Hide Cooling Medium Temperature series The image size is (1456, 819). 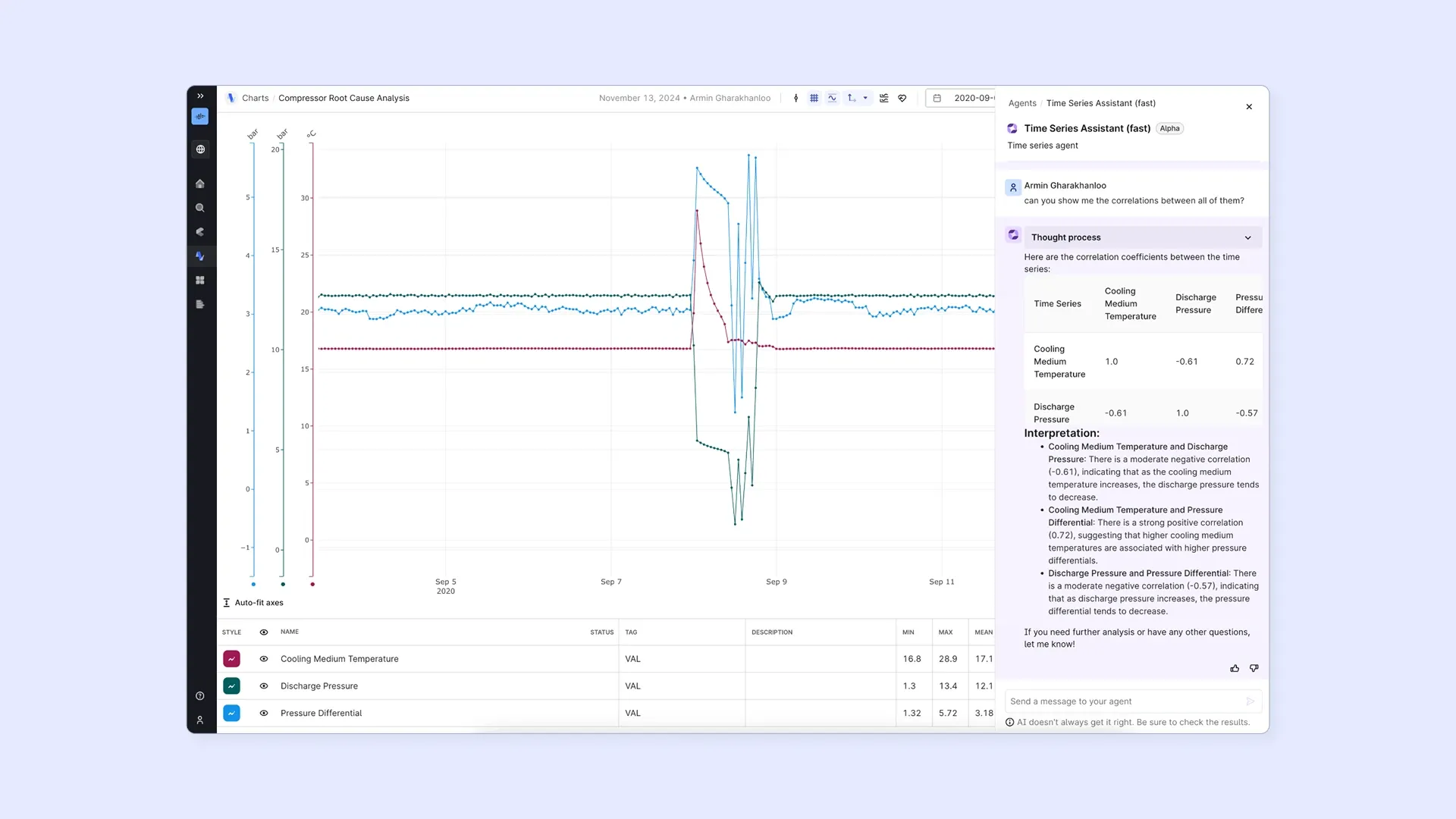tap(264, 659)
